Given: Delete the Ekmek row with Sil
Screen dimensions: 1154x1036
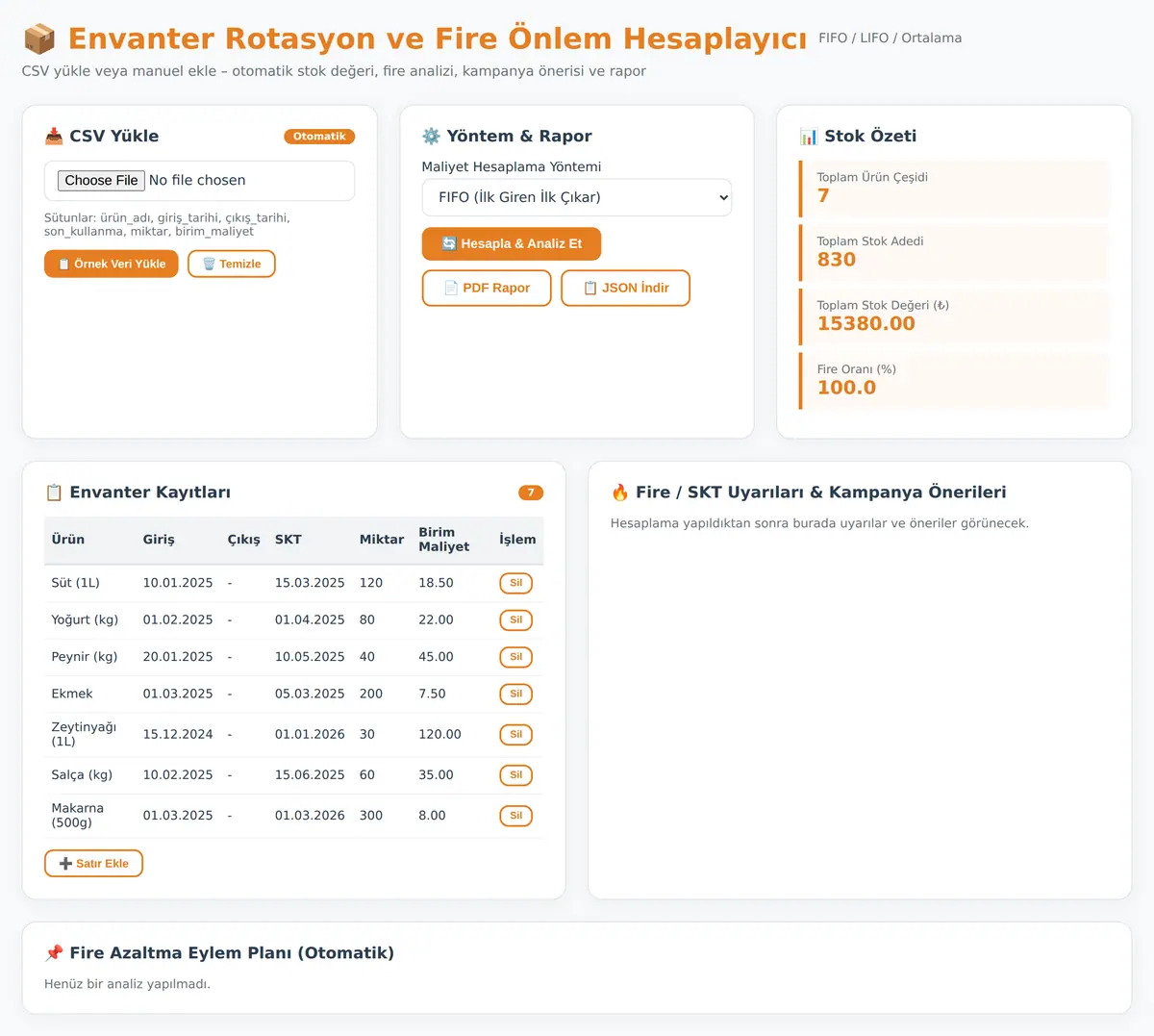Looking at the screenshot, I should 516,694.
